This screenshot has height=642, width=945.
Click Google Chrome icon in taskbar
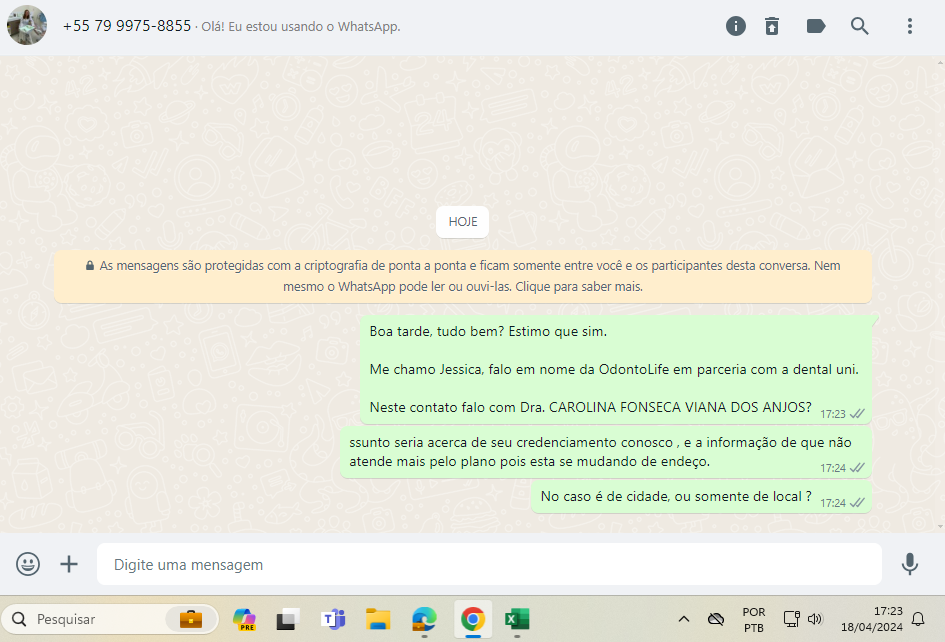click(473, 619)
